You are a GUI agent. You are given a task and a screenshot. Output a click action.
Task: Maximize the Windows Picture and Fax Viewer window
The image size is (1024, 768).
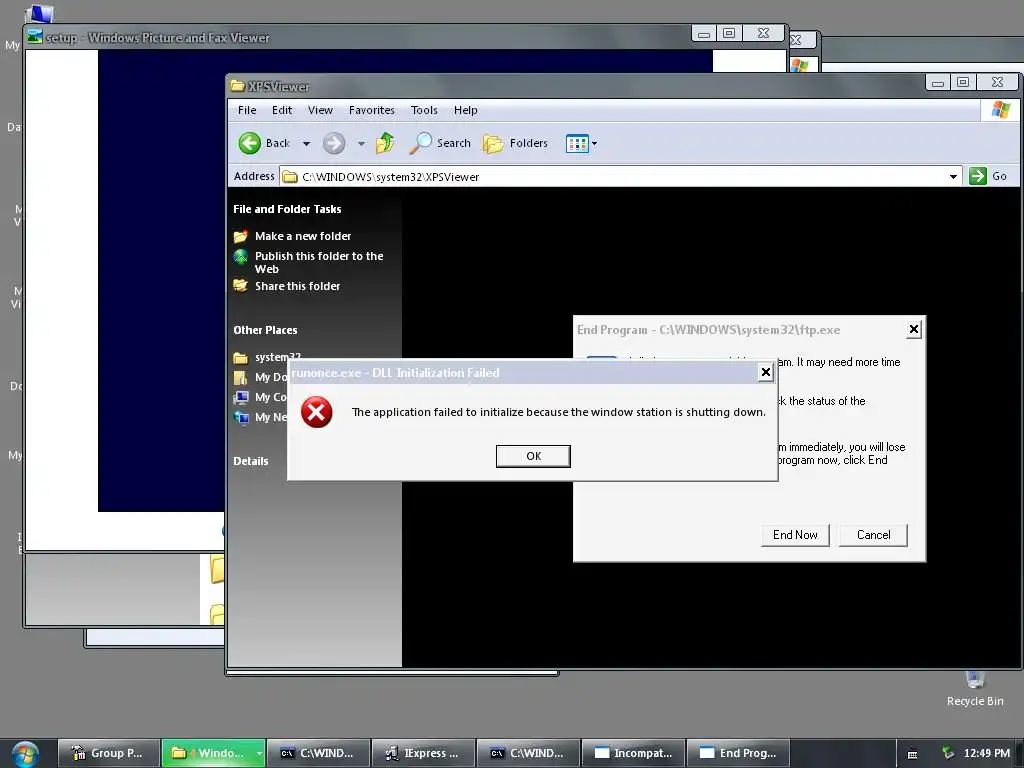[x=729, y=33]
